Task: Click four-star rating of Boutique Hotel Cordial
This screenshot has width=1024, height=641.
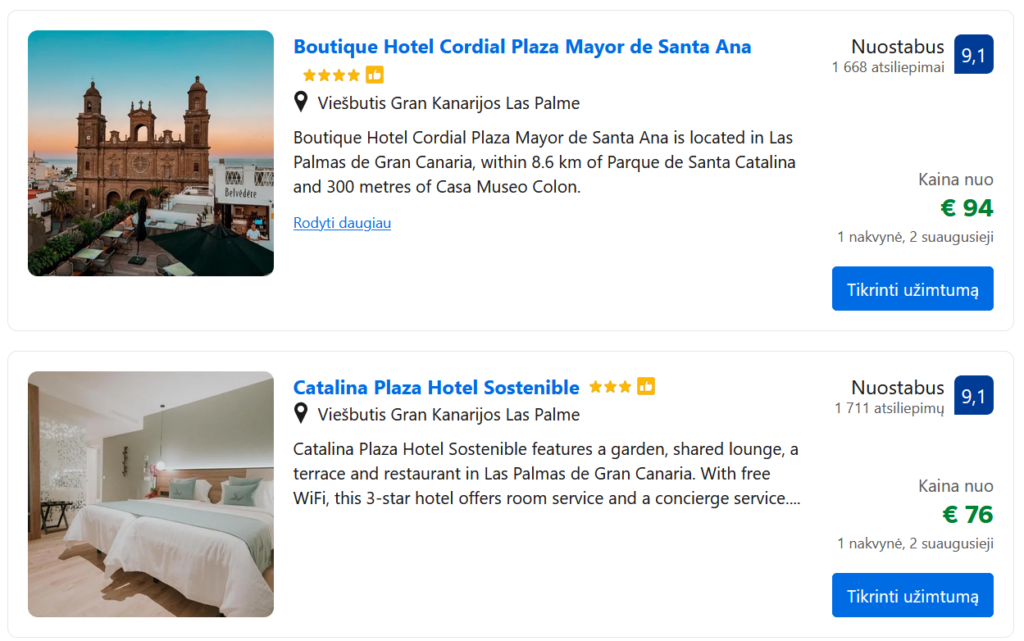Action: tap(331, 75)
